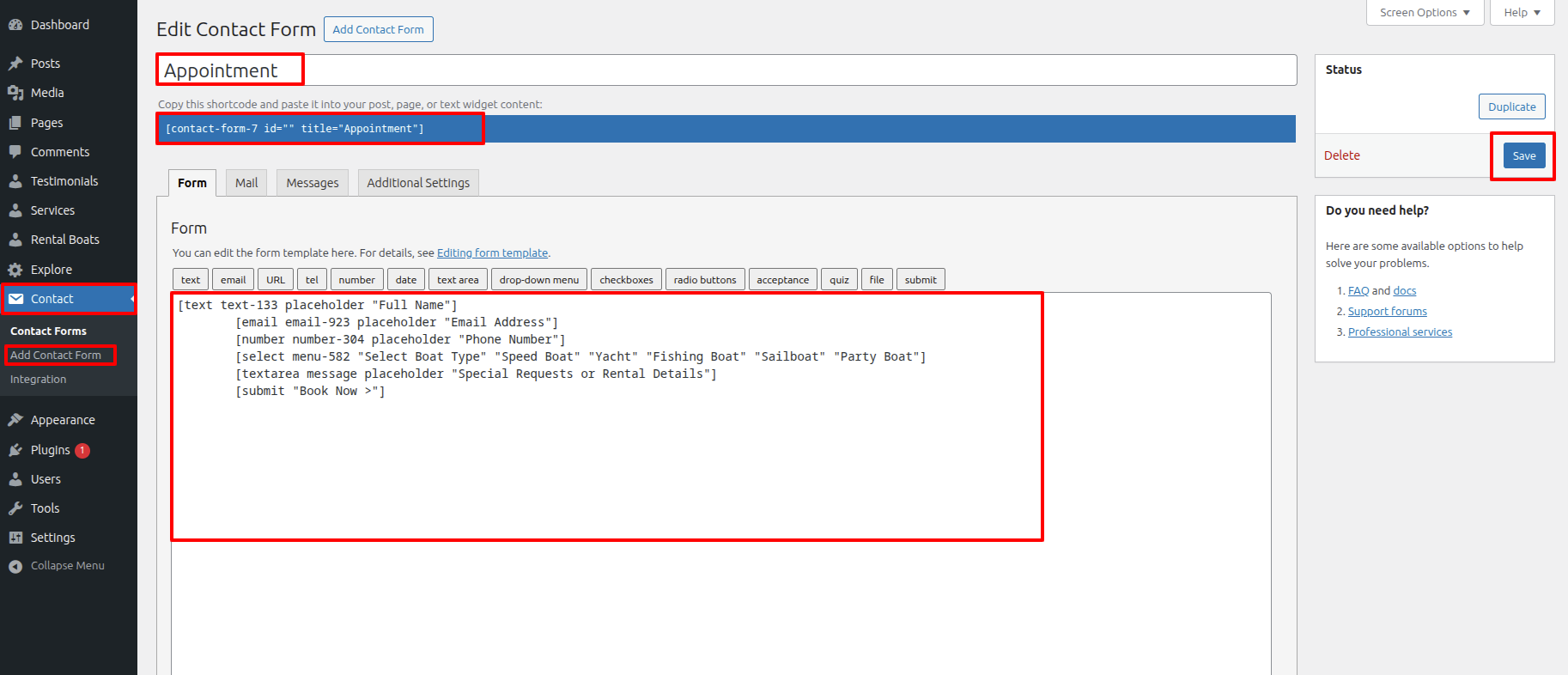Expand the Screen Options dropdown
The height and width of the screenshot is (675, 1568).
pyautogui.click(x=1425, y=13)
